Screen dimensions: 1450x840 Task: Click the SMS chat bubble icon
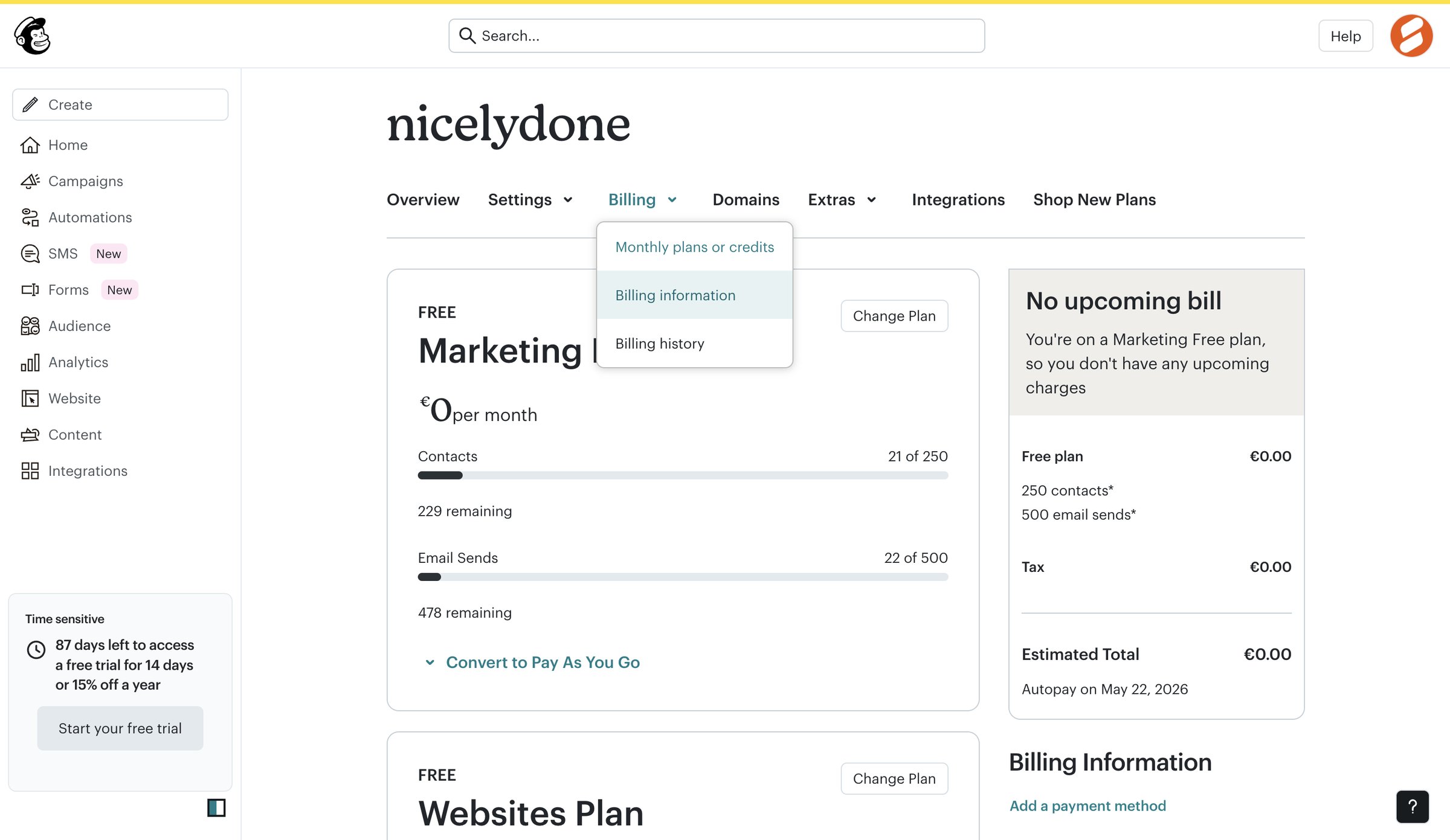pyautogui.click(x=30, y=254)
